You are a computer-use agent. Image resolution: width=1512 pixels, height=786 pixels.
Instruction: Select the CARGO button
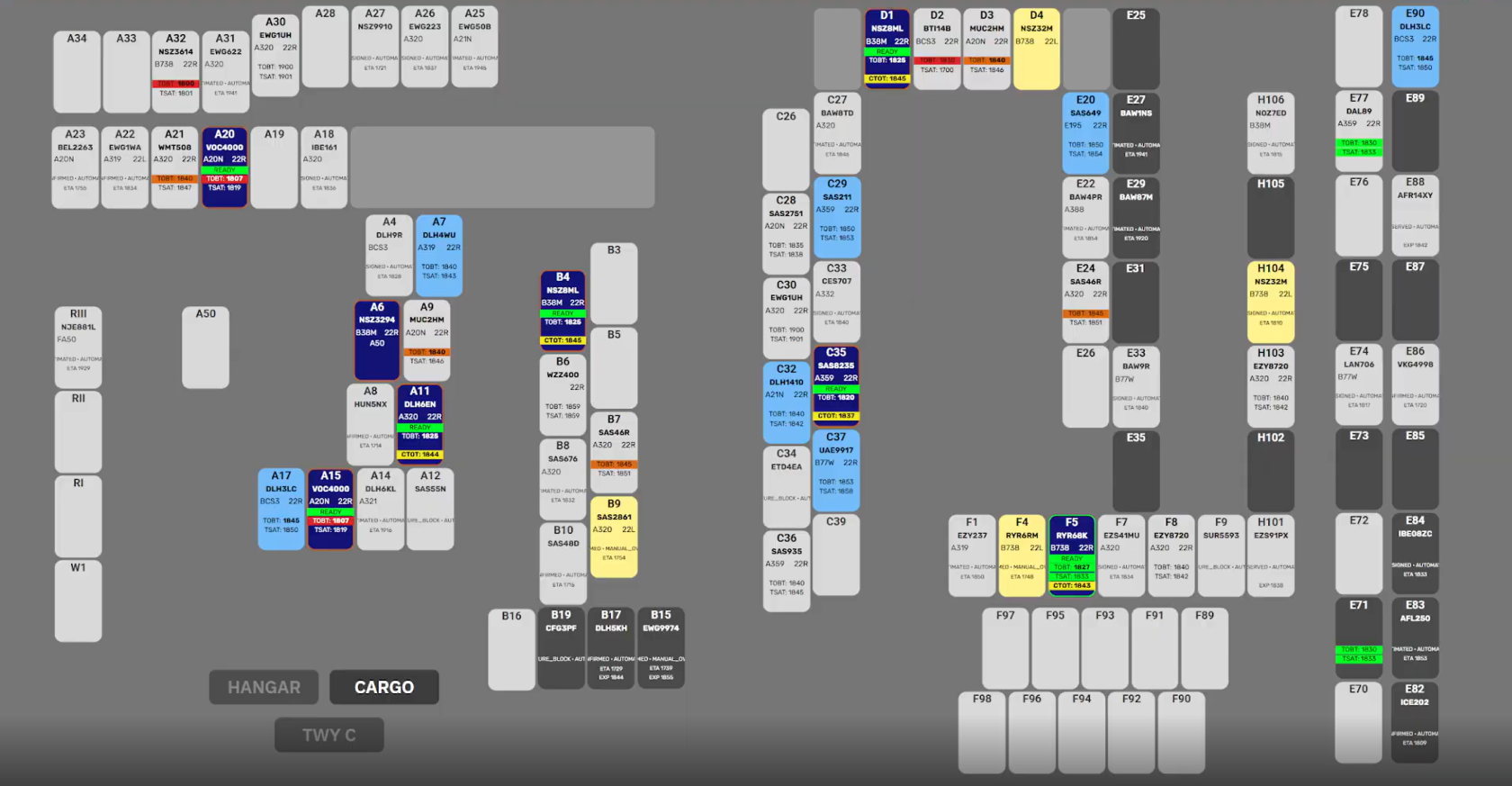[384, 687]
